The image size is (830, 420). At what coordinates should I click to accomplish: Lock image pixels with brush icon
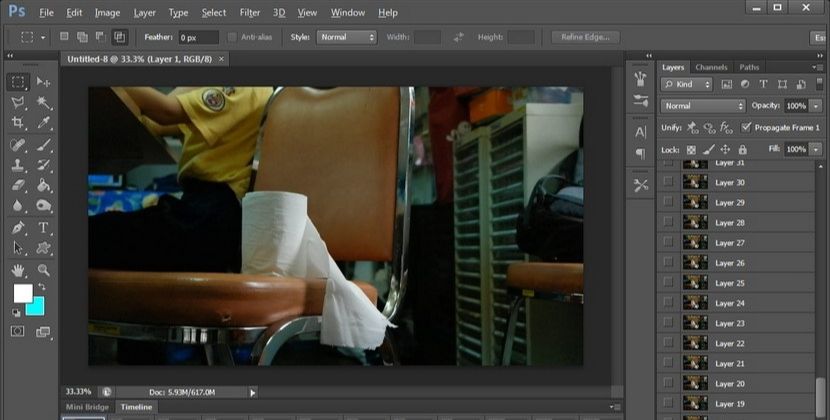[709, 150]
